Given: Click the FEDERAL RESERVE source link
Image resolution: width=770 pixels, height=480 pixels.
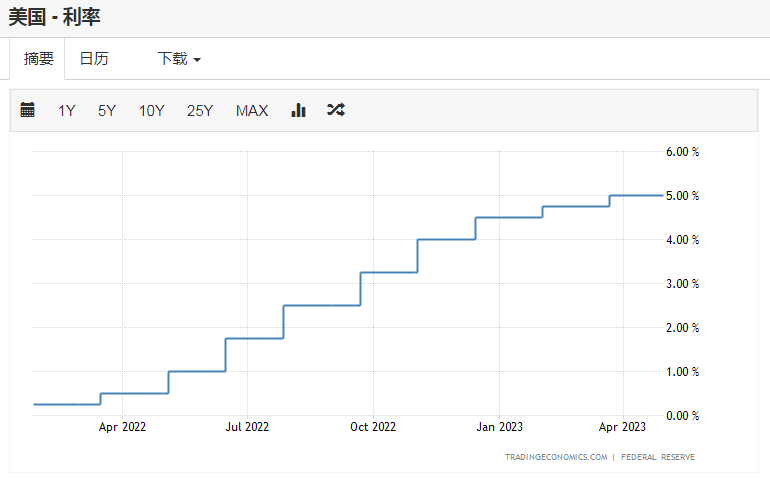Looking at the screenshot, I should tap(658, 457).
